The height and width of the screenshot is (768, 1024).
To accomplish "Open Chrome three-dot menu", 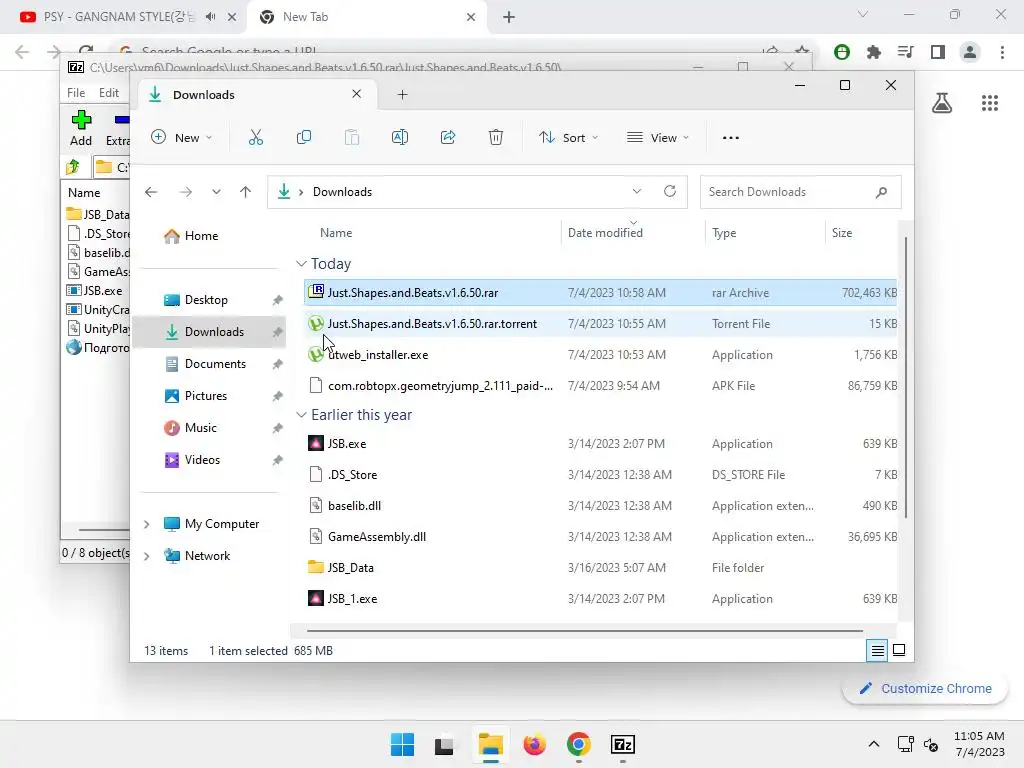I will point(1002,52).
